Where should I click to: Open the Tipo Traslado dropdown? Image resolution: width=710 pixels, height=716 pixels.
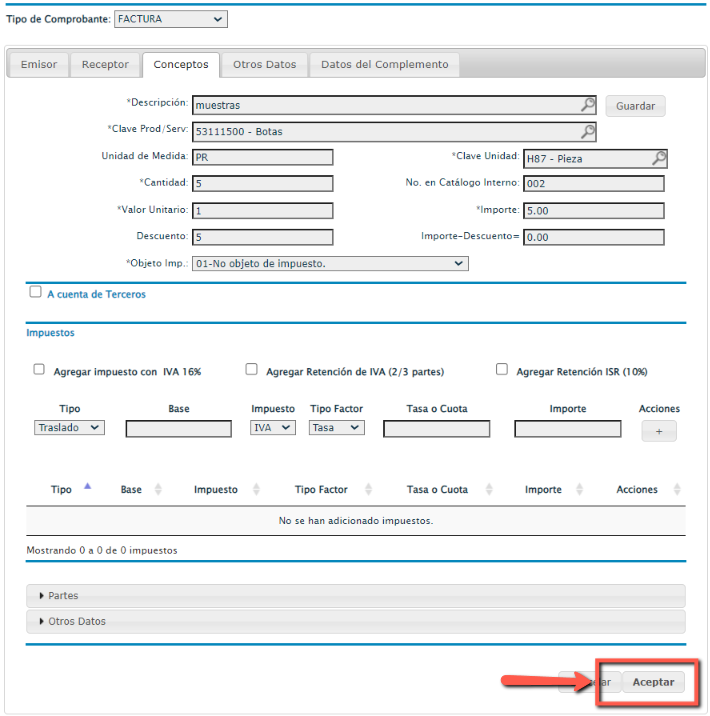click(69, 427)
